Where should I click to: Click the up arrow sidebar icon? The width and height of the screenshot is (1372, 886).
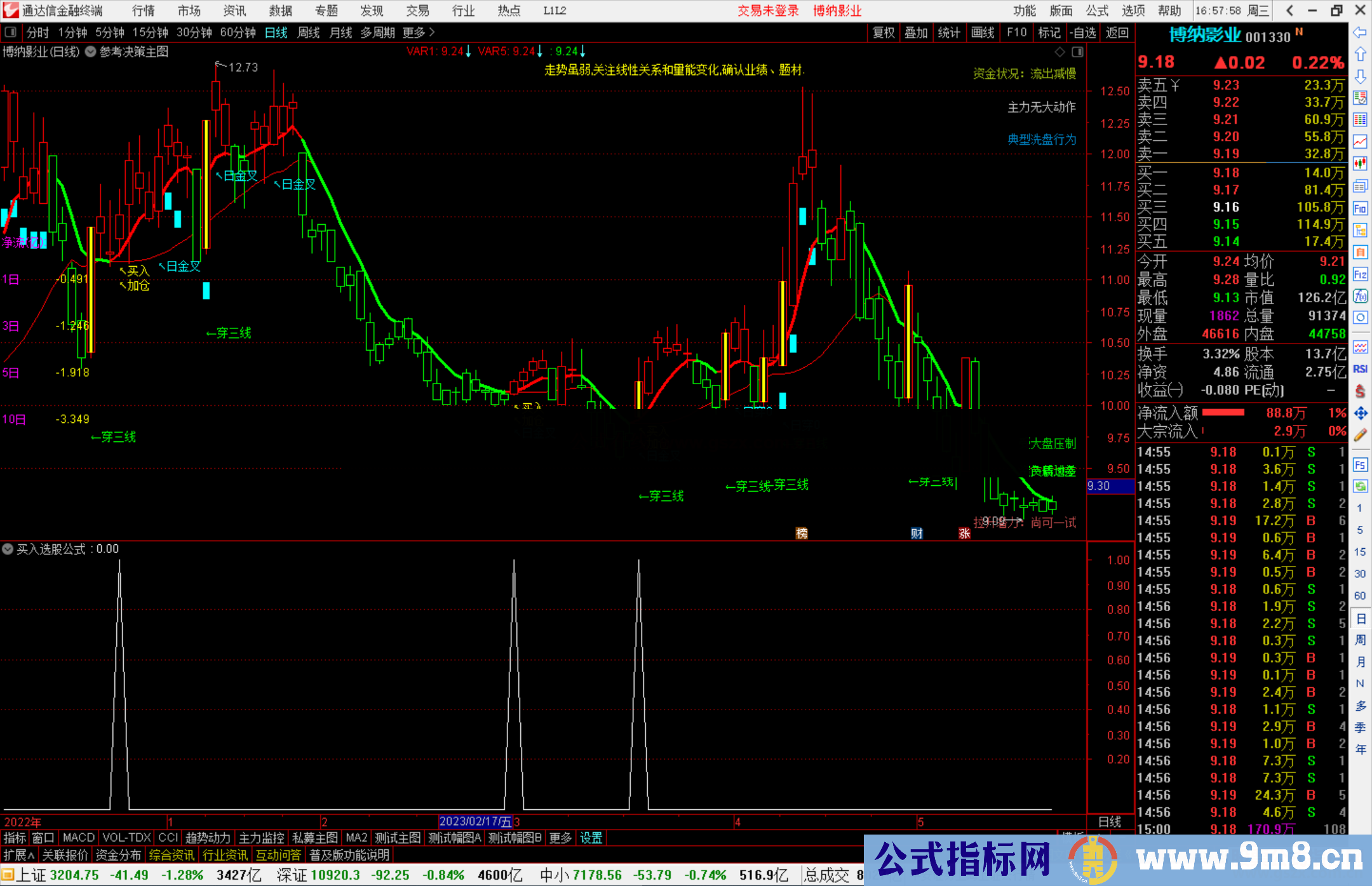tap(1360, 55)
